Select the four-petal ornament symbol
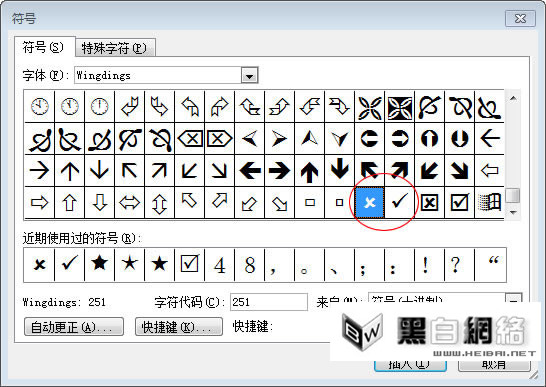The height and width of the screenshot is (387, 546). click(x=370, y=106)
